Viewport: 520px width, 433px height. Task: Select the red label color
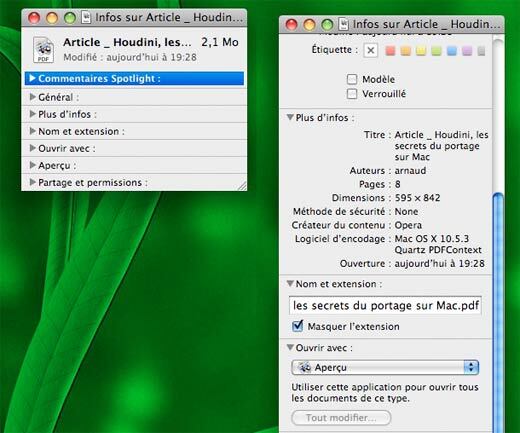pyautogui.click(x=390, y=51)
